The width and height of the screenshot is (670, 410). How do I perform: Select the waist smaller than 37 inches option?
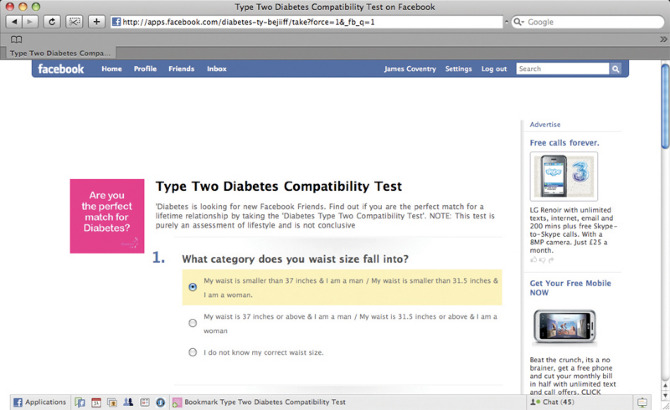click(193, 287)
